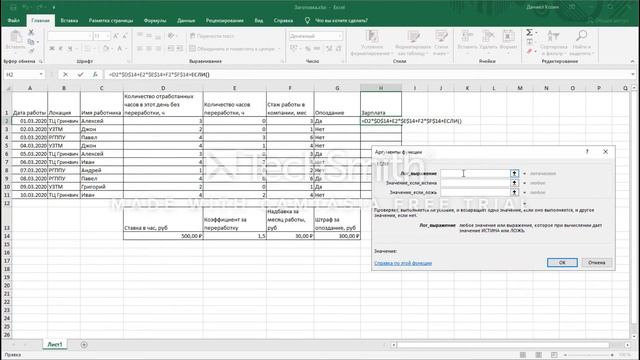Click the Cut scissors icon
This screenshot has height=360, width=640.
point(31,32)
